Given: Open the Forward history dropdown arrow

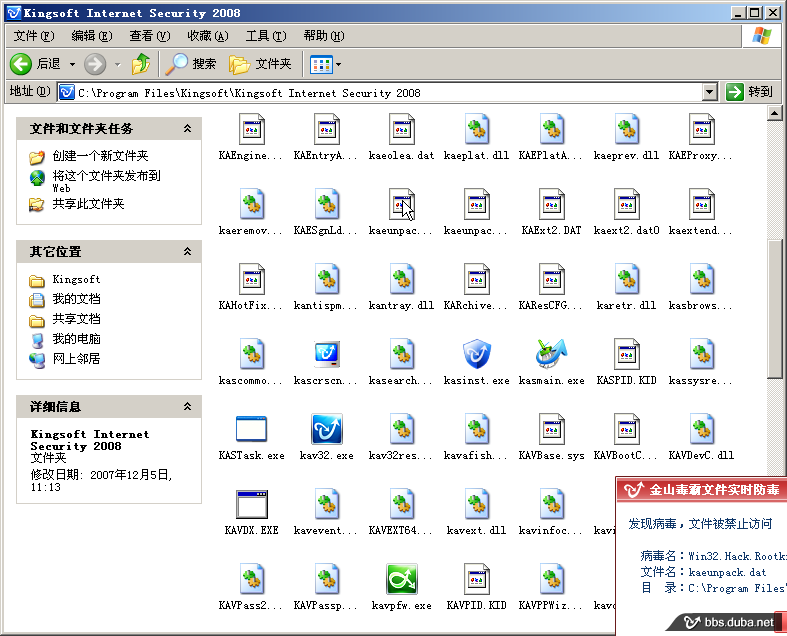Looking at the screenshot, I should pyautogui.click(x=117, y=64).
